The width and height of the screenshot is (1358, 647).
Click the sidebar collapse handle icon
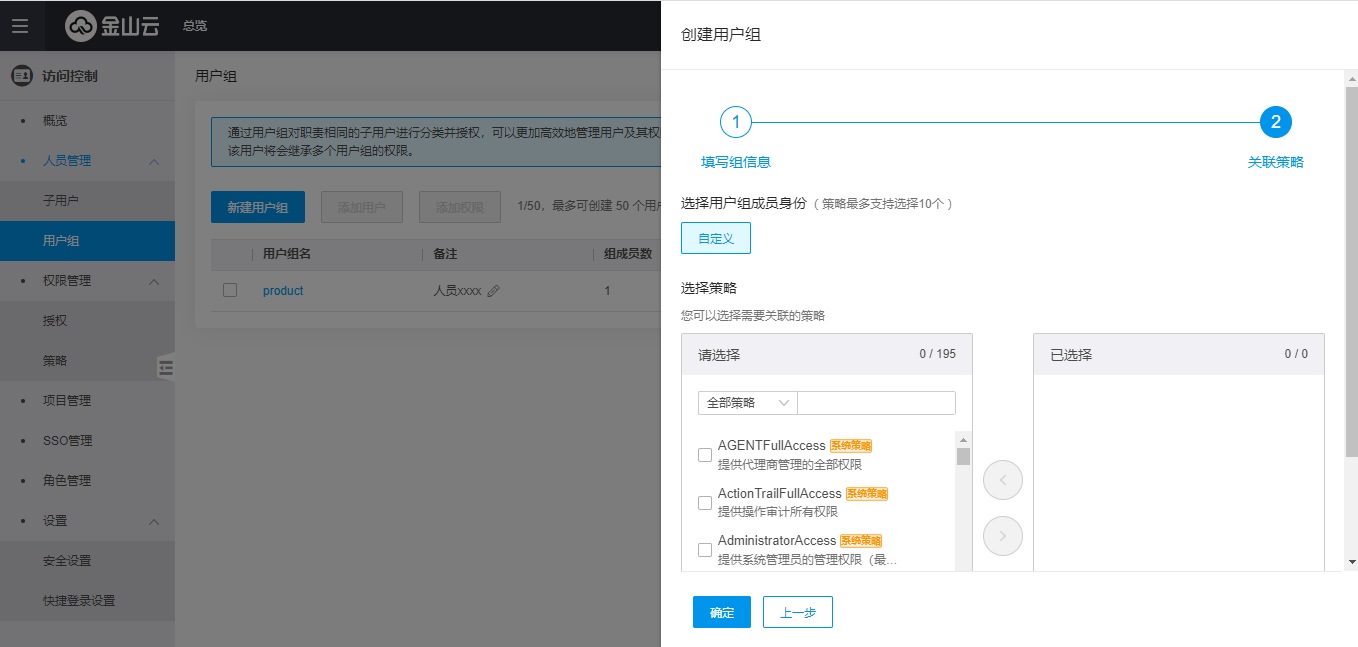166,367
